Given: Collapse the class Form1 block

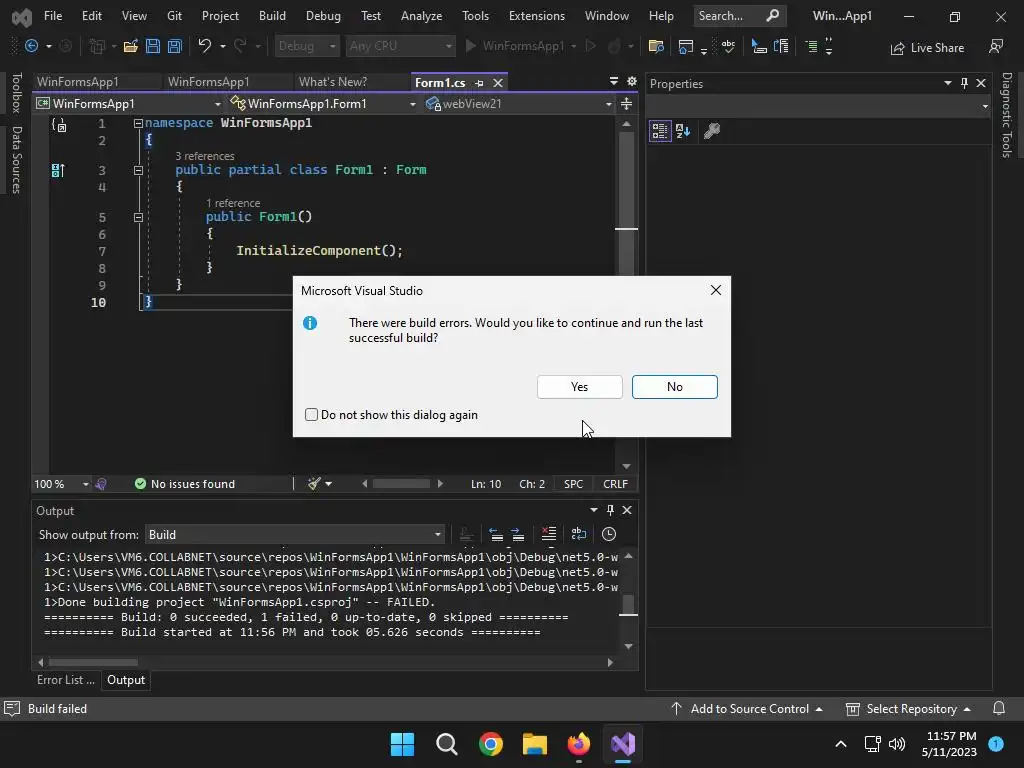Looking at the screenshot, I should coord(138,170).
